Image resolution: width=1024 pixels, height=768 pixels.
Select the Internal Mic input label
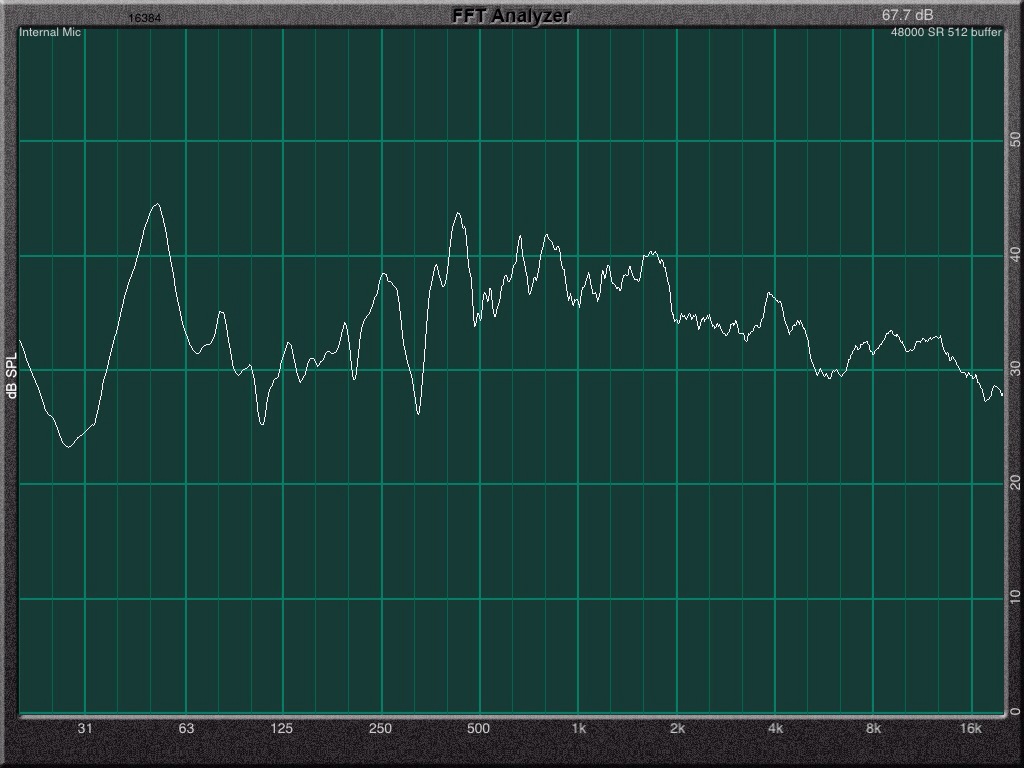[50, 32]
